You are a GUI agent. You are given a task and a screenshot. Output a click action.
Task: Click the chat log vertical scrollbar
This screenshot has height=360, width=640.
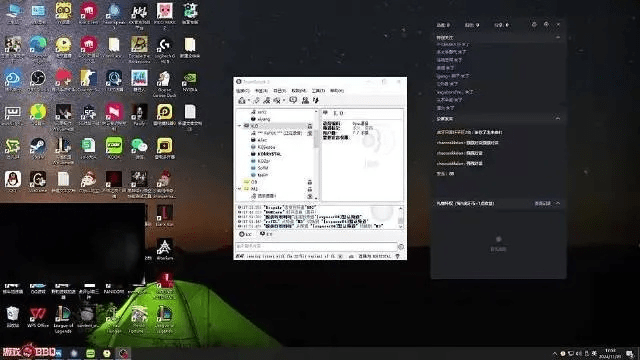(400, 218)
